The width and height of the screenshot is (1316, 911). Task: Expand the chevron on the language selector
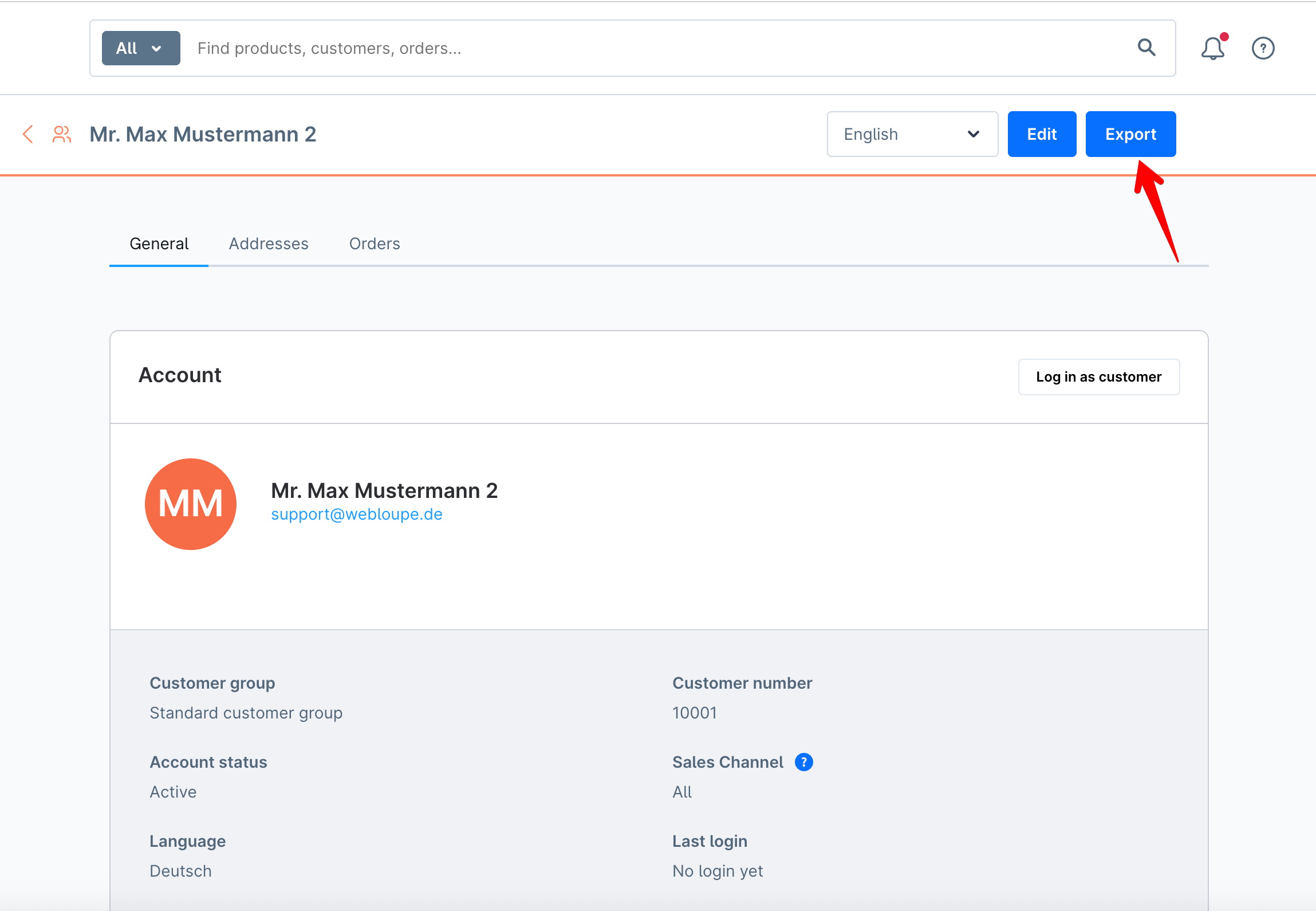972,134
